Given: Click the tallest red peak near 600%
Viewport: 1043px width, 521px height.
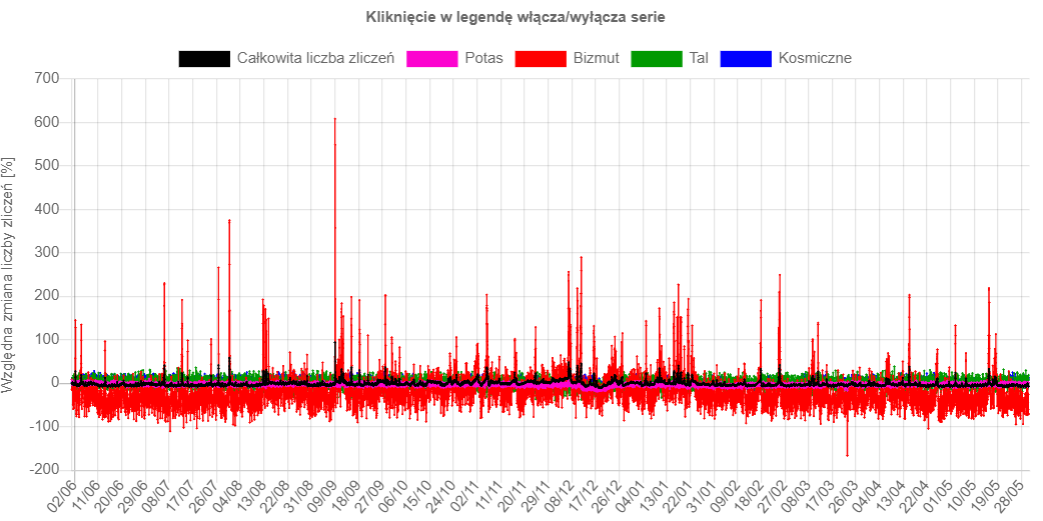Looking at the screenshot, I should 335,120.
